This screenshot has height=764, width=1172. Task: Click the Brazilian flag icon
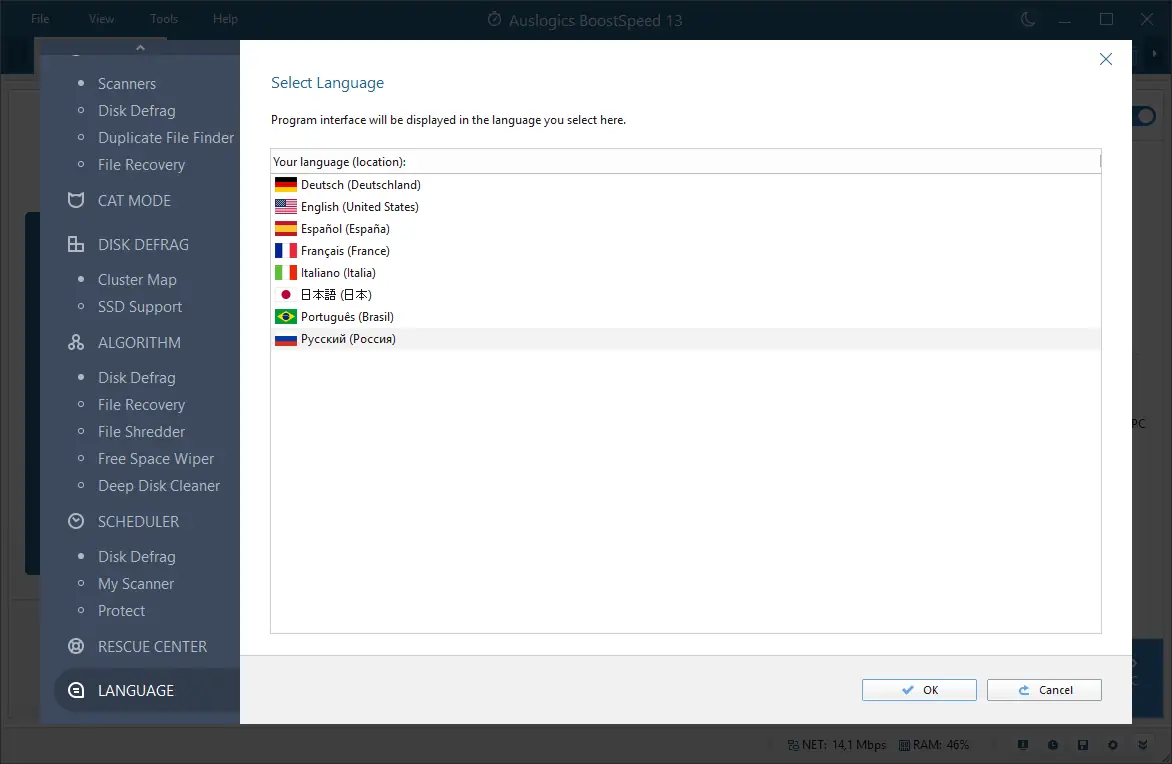click(286, 317)
